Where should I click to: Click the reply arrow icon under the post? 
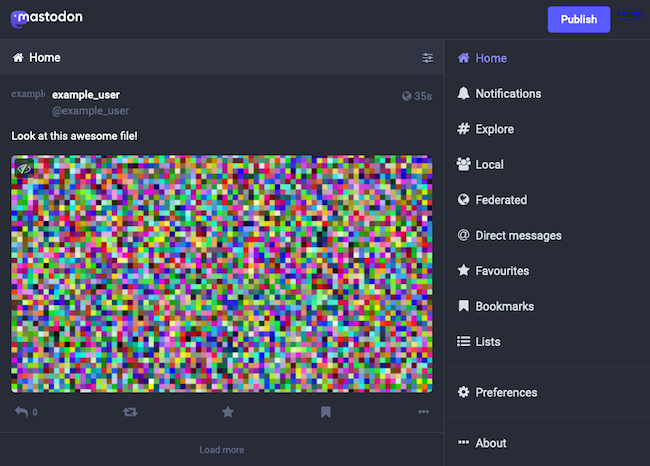(20, 411)
